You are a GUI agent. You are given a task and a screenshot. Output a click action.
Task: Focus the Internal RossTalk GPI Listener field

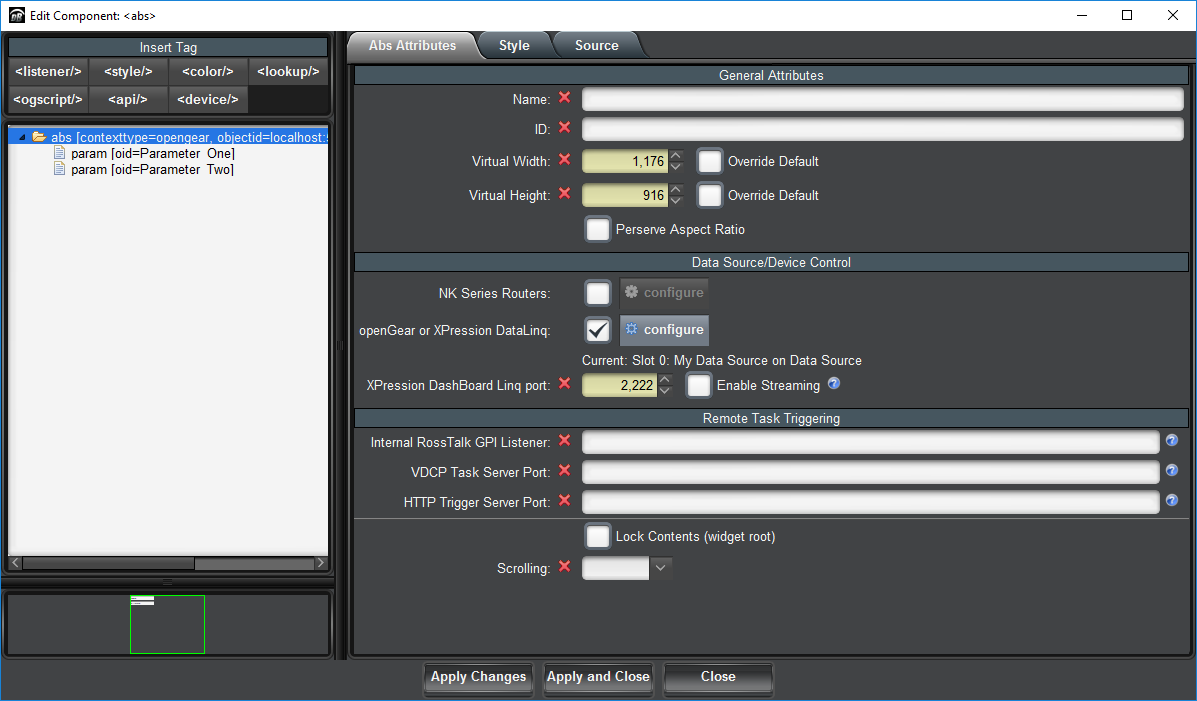[870, 442]
